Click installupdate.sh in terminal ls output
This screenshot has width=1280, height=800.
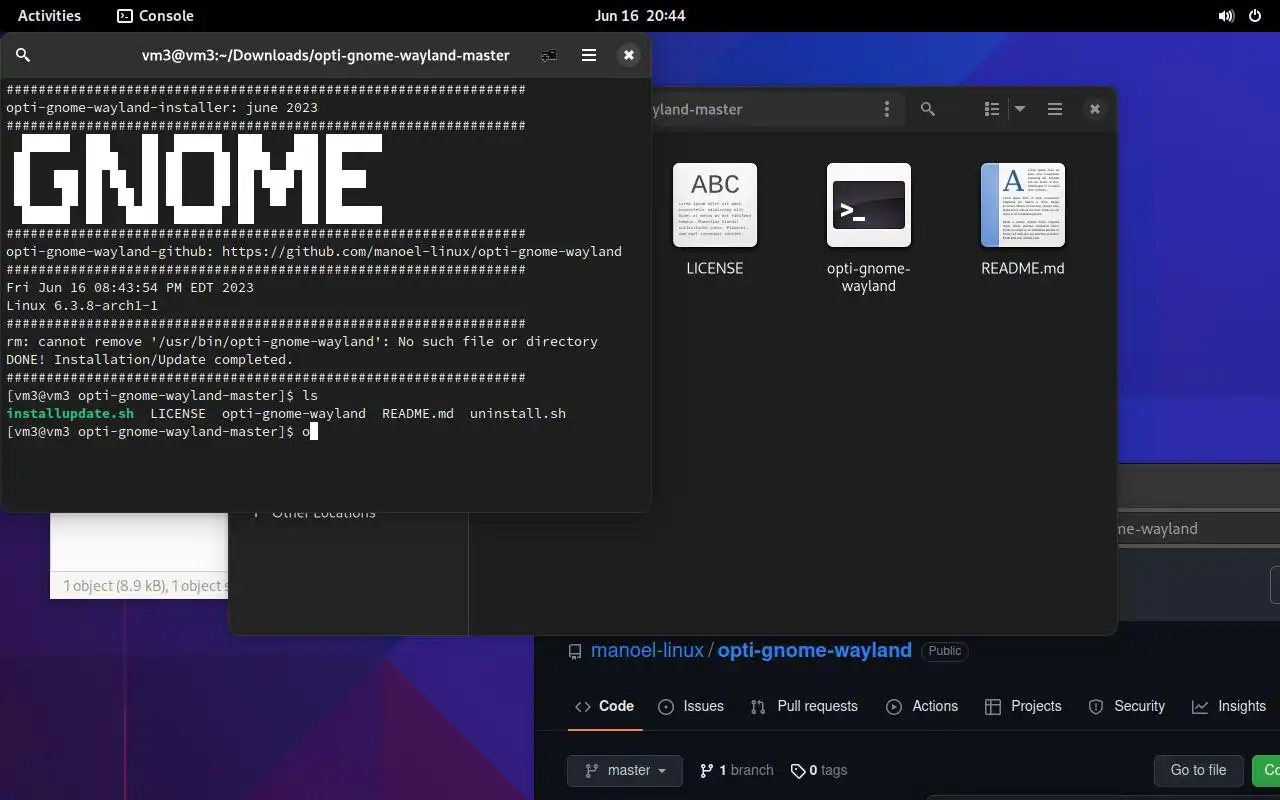[70, 413]
